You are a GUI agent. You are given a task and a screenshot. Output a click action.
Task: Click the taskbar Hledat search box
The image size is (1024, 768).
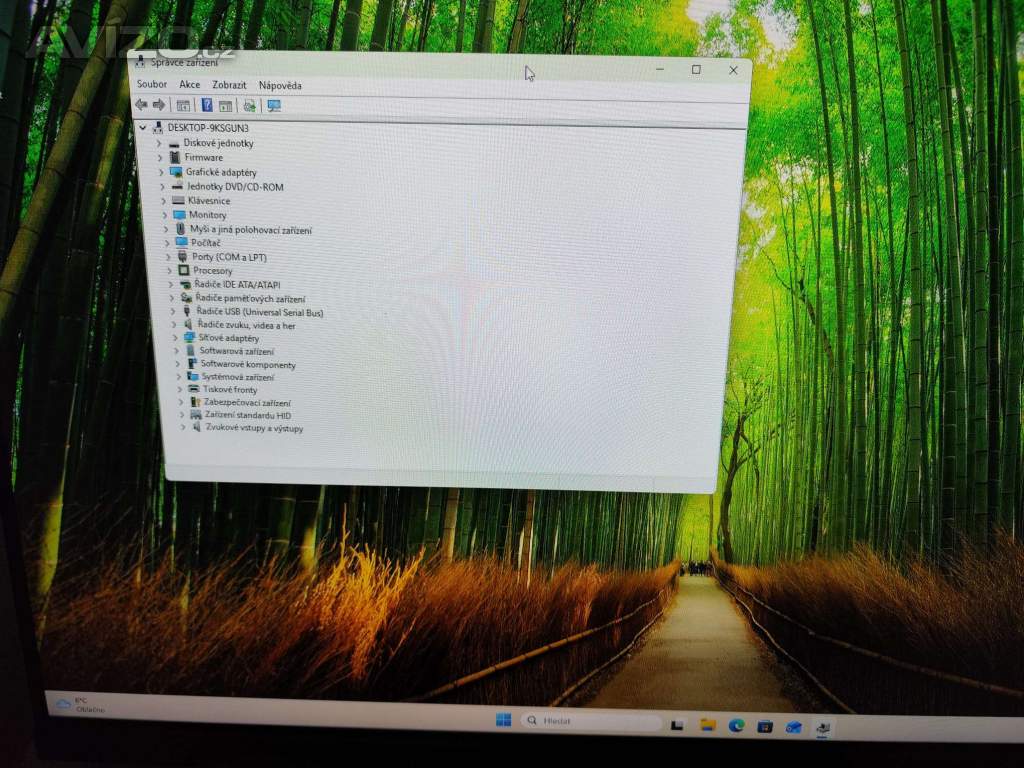click(x=592, y=721)
